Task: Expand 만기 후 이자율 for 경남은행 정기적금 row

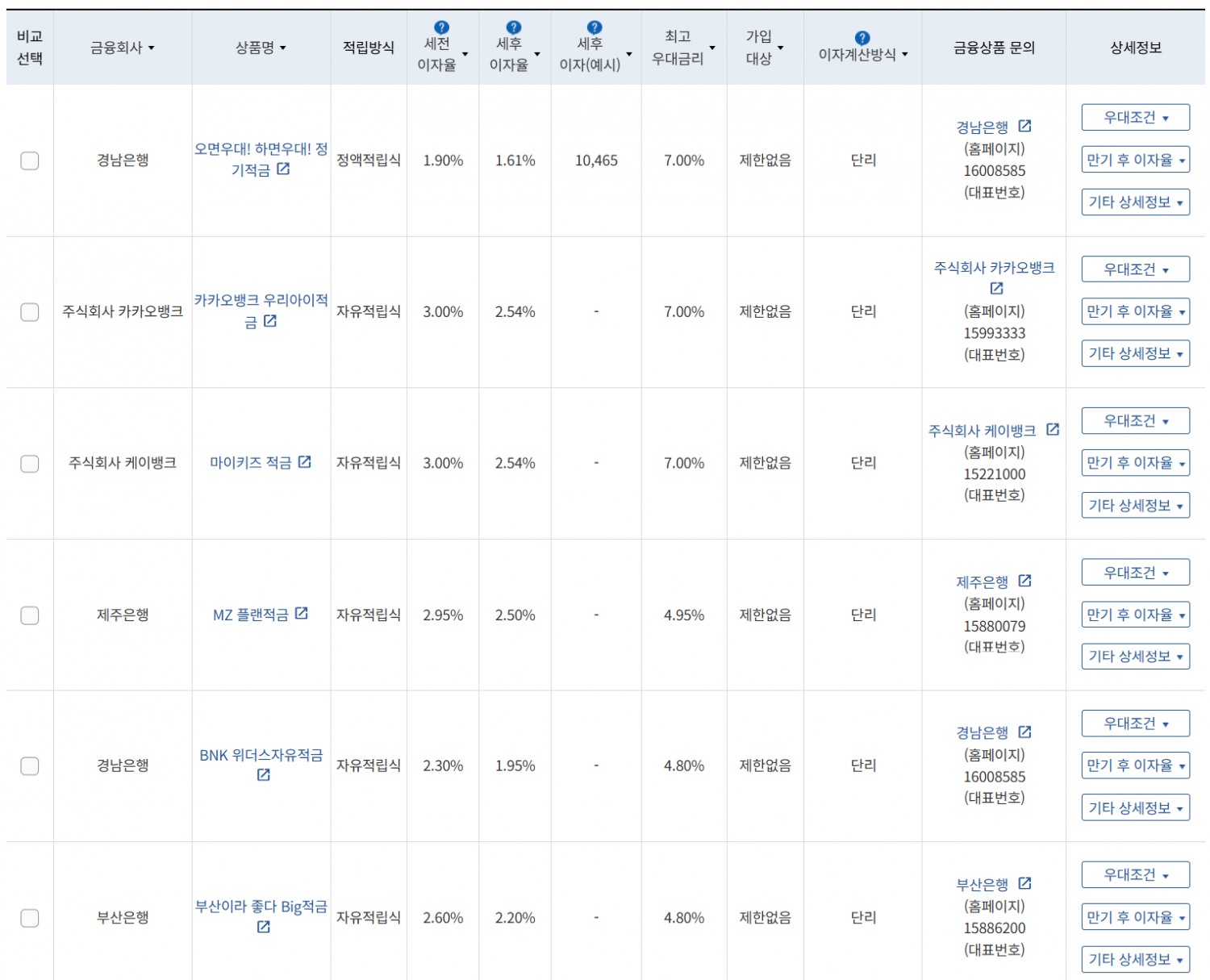Action: click(x=1136, y=160)
